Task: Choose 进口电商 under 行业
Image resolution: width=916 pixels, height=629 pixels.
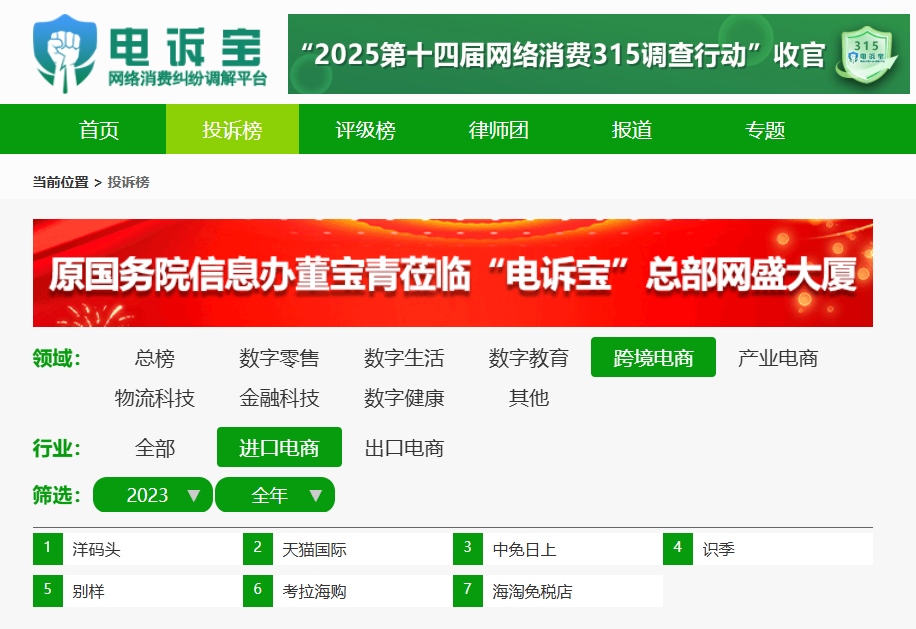Action: click(x=279, y=447)
